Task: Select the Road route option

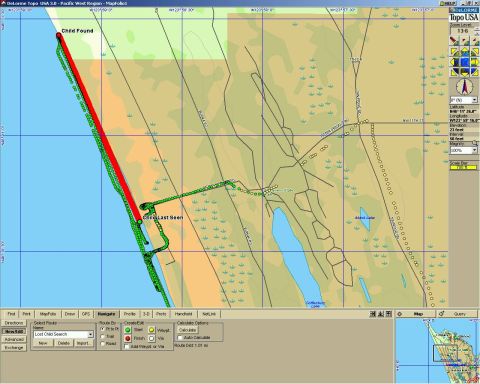Action: pyautogui.click(x=103, y=344)
